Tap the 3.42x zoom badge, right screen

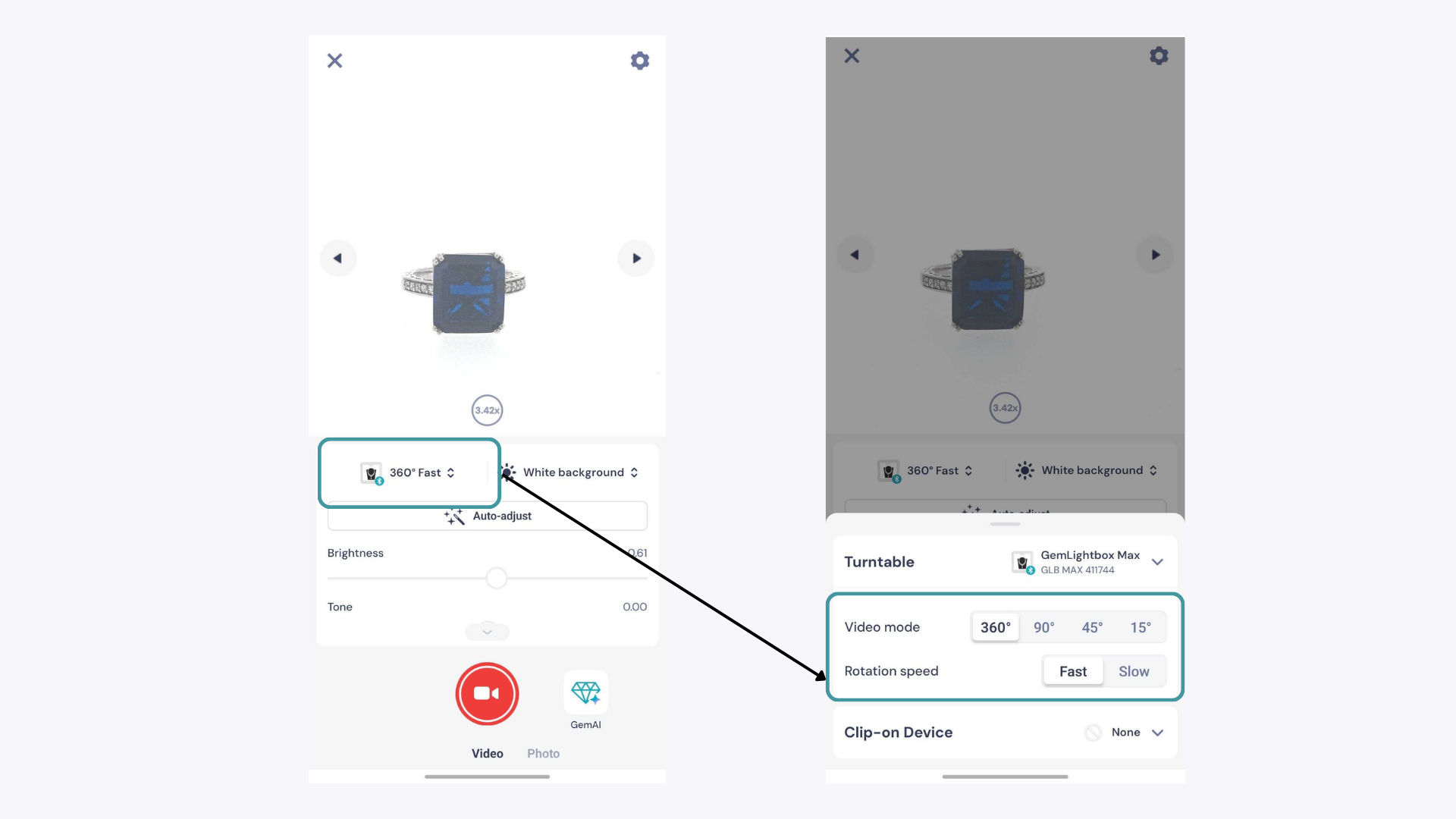1005,408
